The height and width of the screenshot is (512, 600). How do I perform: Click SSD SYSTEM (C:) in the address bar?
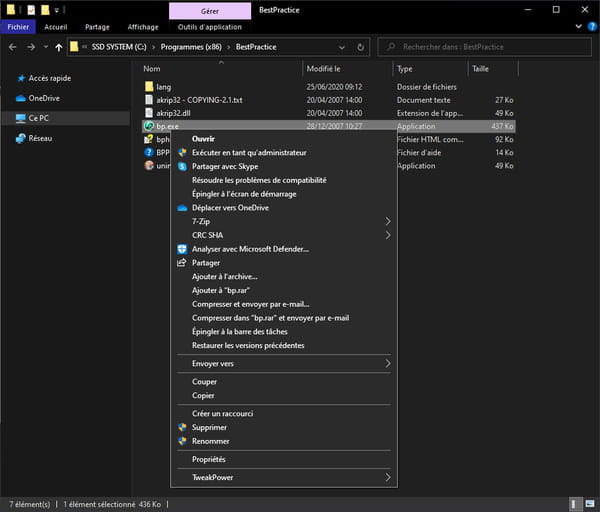[x=119, y=47]
